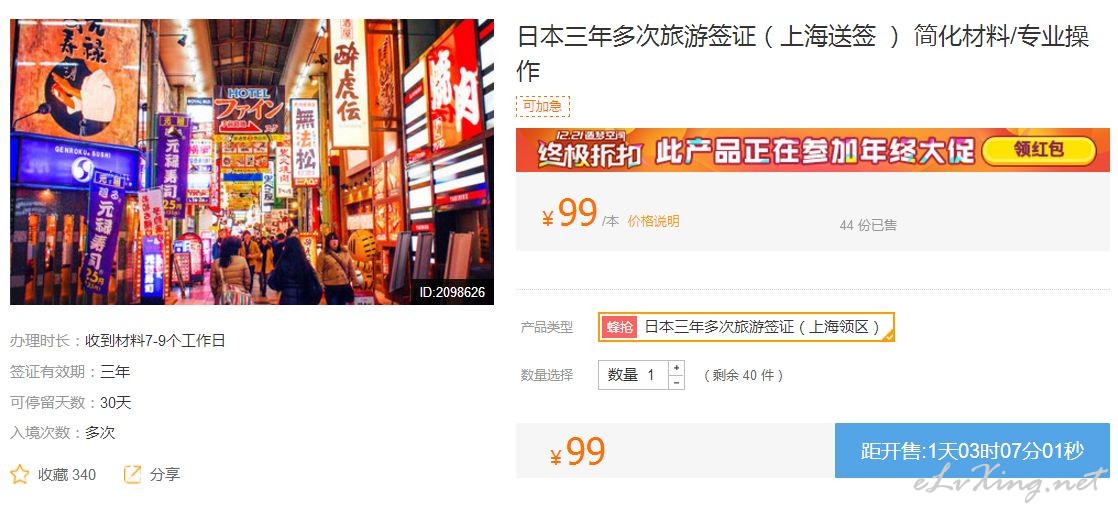Click the 年终大促 promotion banner
The width and height of the screenshot is (1118, 515).
tap(813, 150)
